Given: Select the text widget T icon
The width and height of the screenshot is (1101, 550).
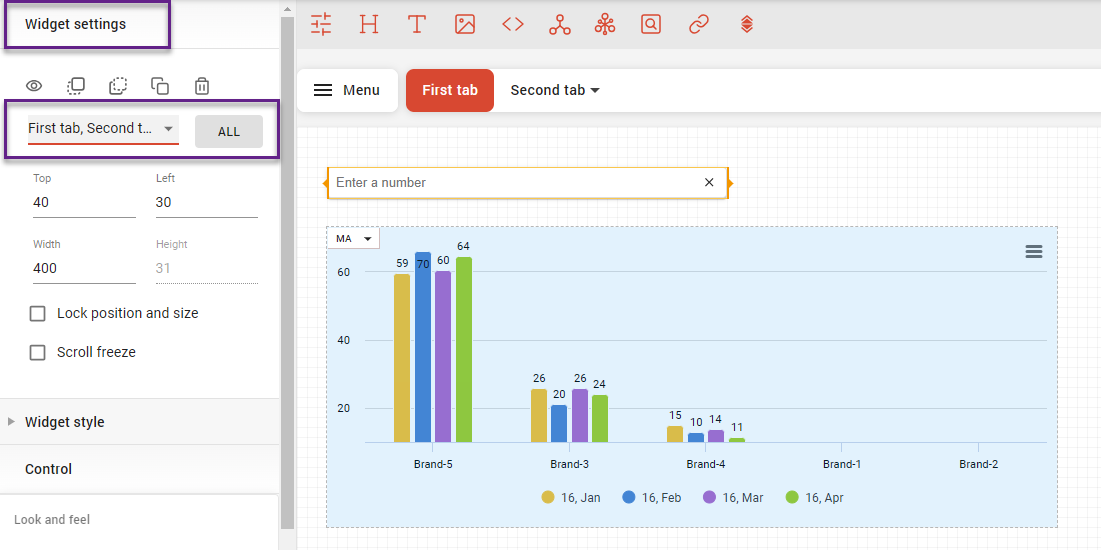Looking at the screenshot, I should (x=417, y=25).
